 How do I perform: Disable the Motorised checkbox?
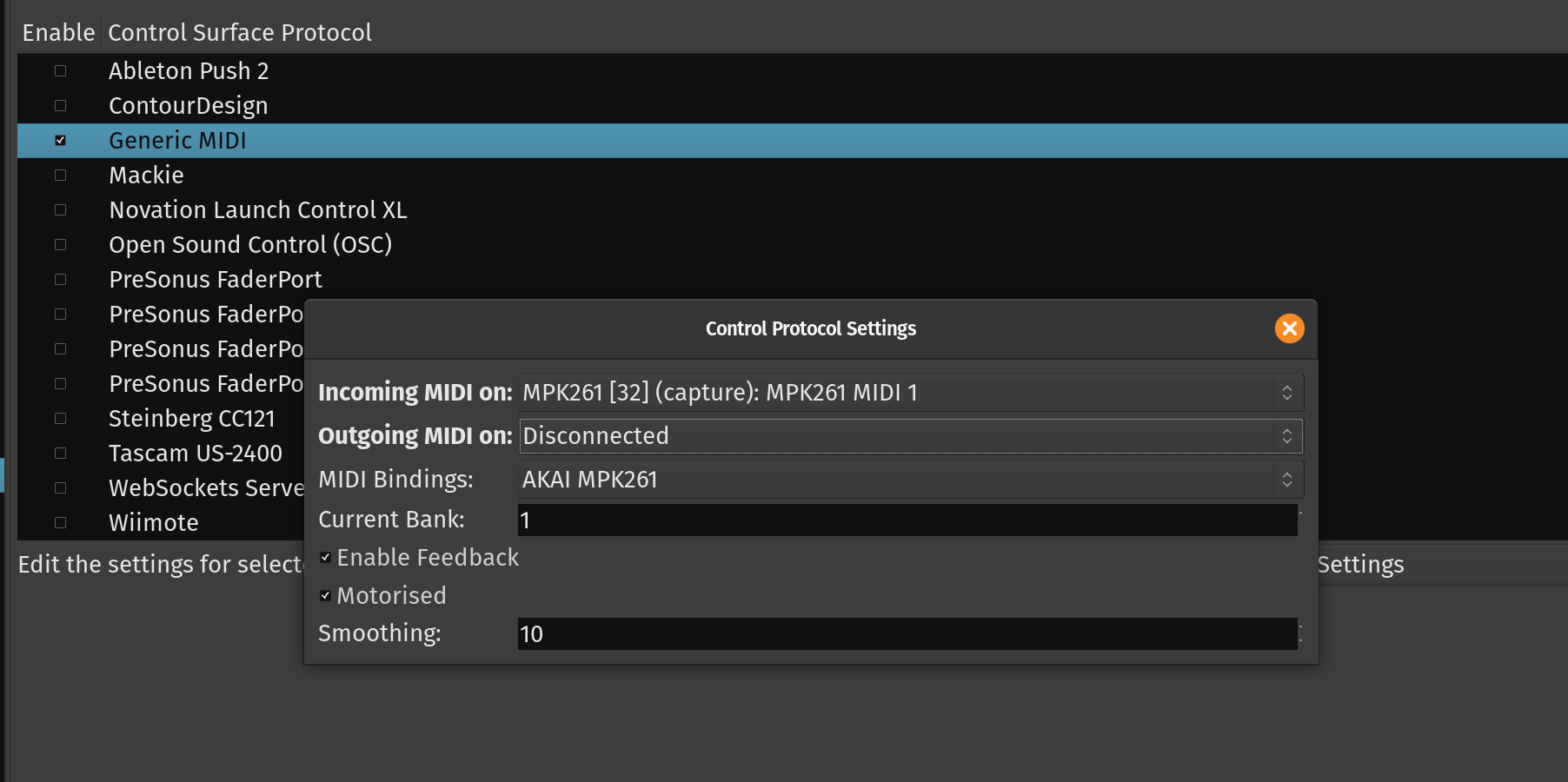(x=326, y=596)
